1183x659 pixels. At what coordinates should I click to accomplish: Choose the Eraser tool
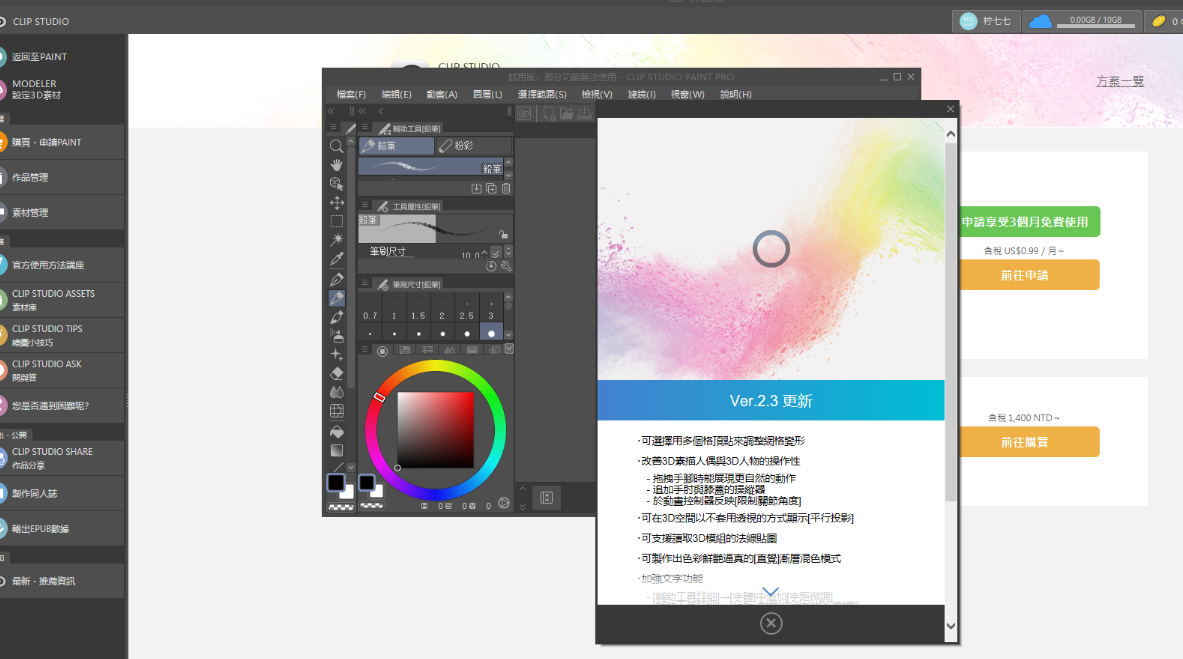[x=337, y=373]
